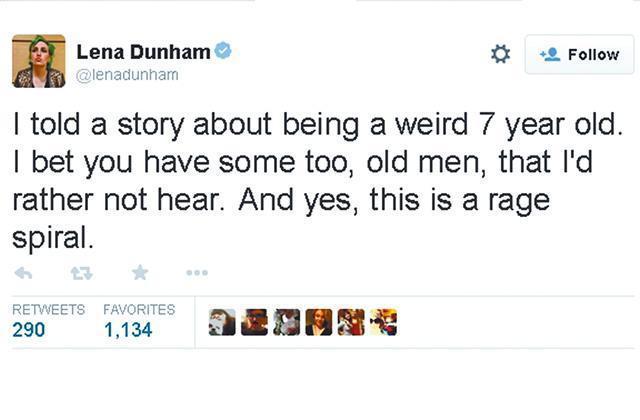View the 290 retweets count
Image resolution: width=640 pixels, height=420 pixels.
click(29, 330)
